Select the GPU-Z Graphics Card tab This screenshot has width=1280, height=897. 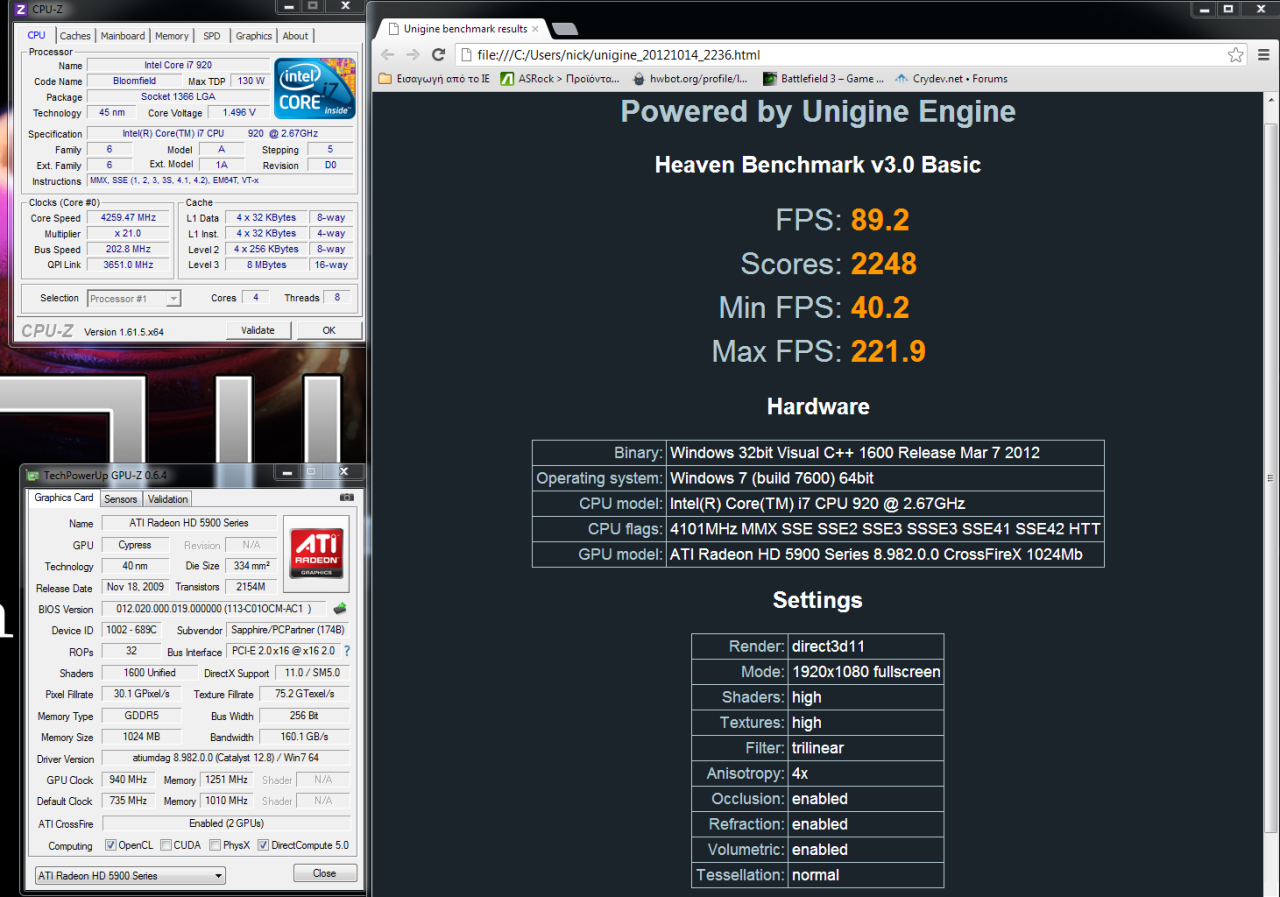tap(64, 498)
